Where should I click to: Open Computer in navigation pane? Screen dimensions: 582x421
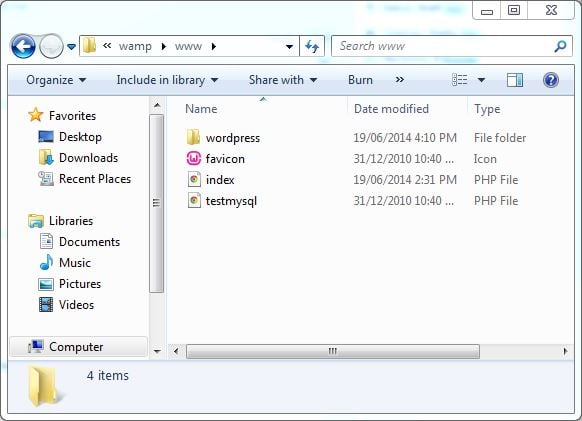point(76,347)
